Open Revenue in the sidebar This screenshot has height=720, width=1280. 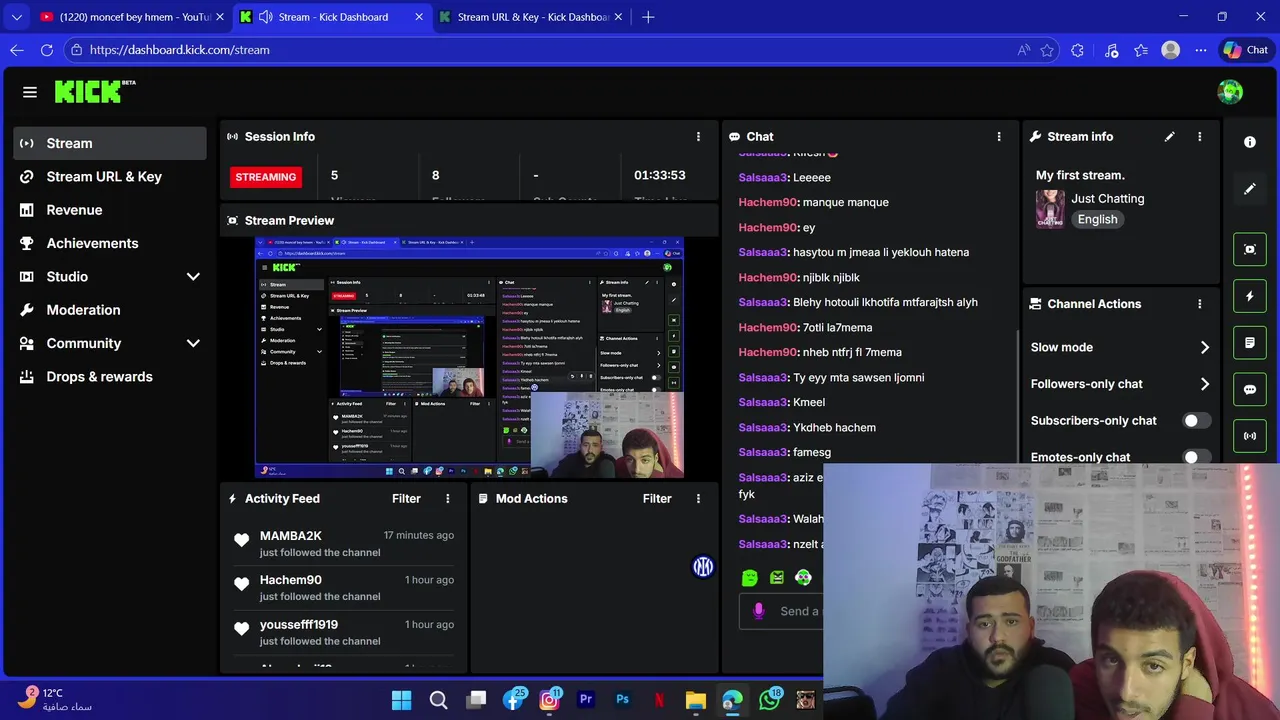click(x=110, y=210)
